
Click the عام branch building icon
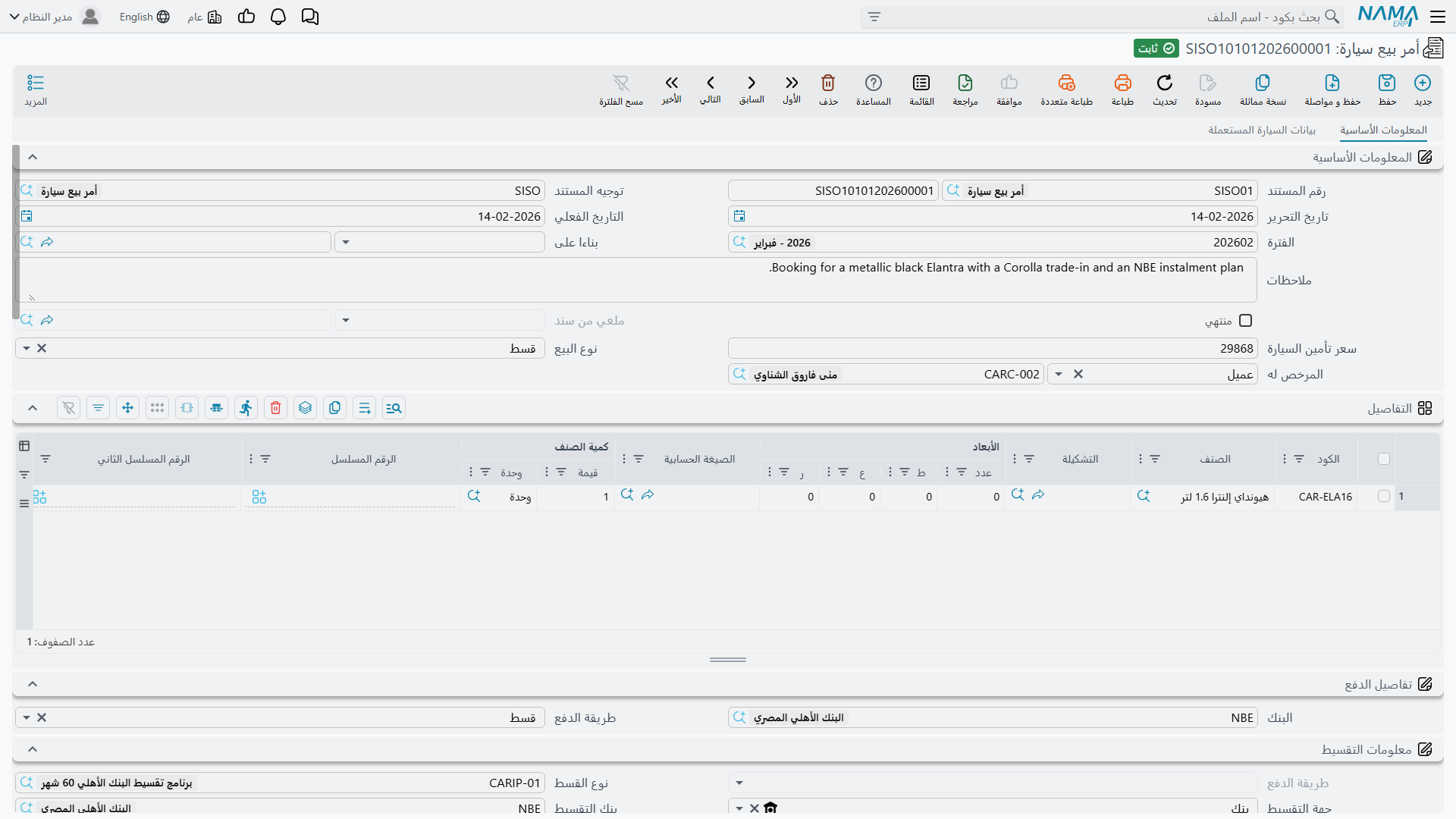coord(215,17)
